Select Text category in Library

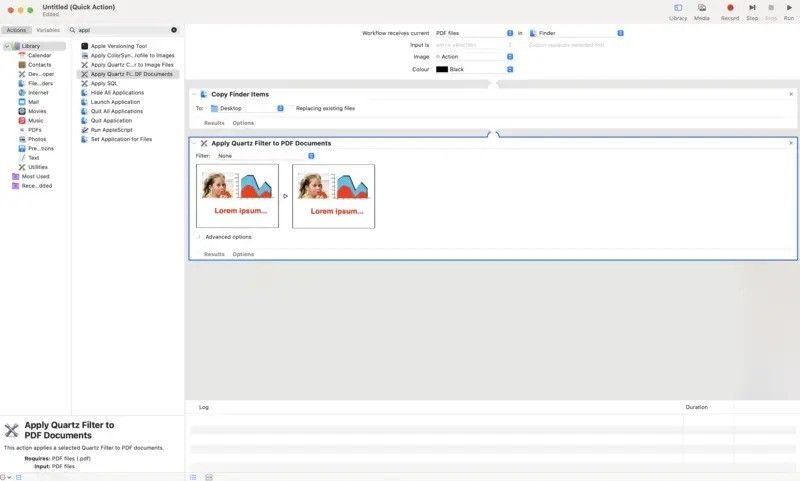coord(34,158)
